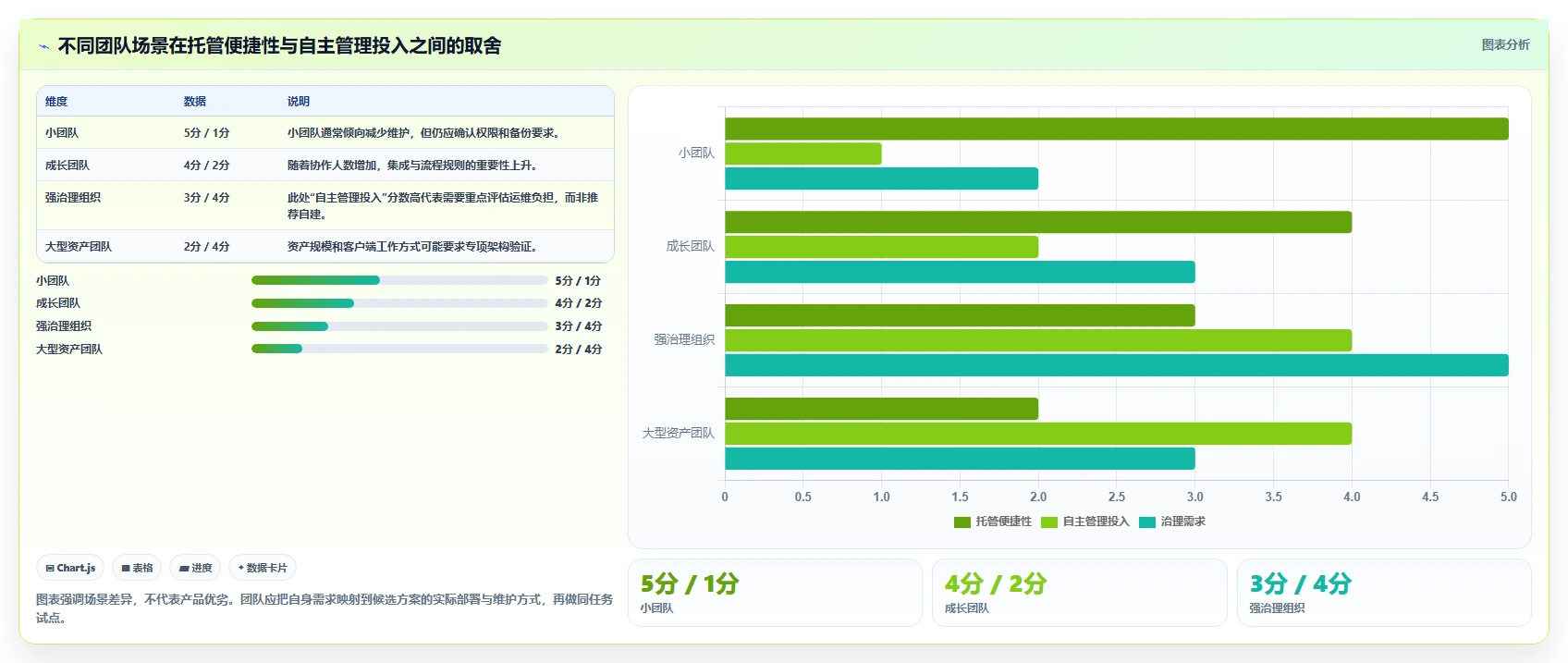Select the Chart.js tag chip

70,568
